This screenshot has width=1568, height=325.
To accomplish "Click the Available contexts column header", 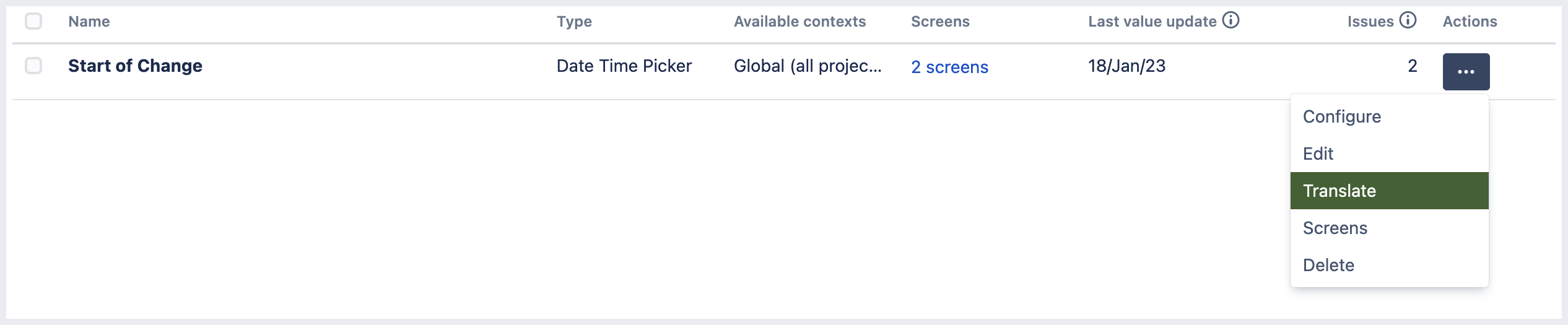I will [799, 22].
